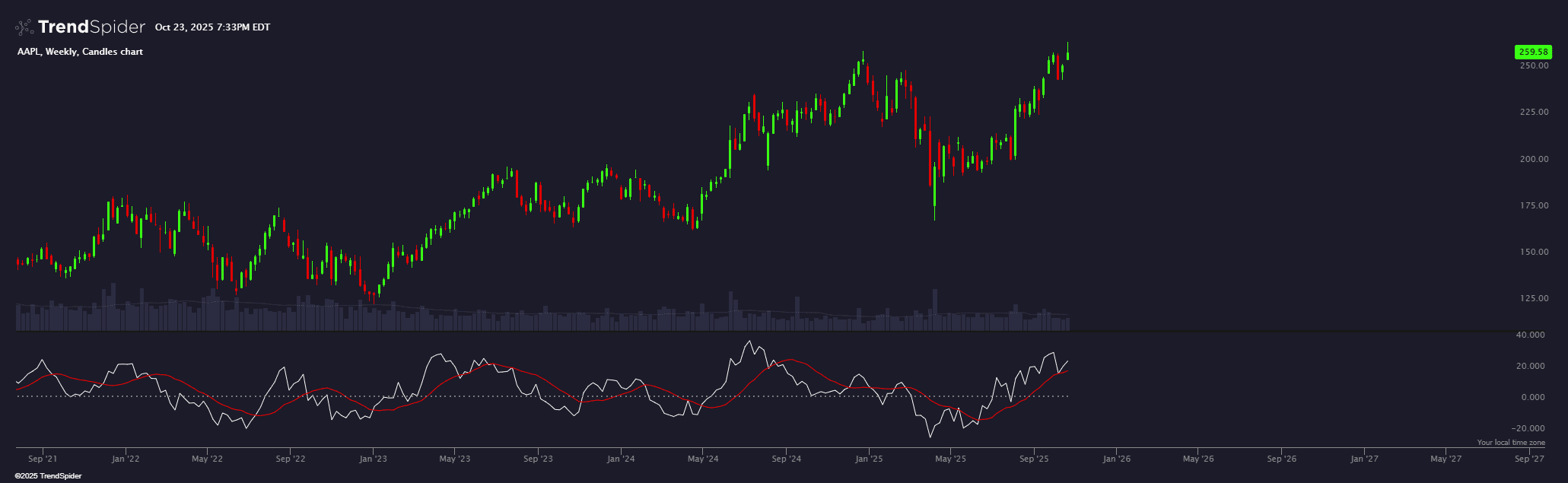Click the Sep '23 date label
The width and height of the screenshot is (1568, 483).
click(x=538, y=459)
